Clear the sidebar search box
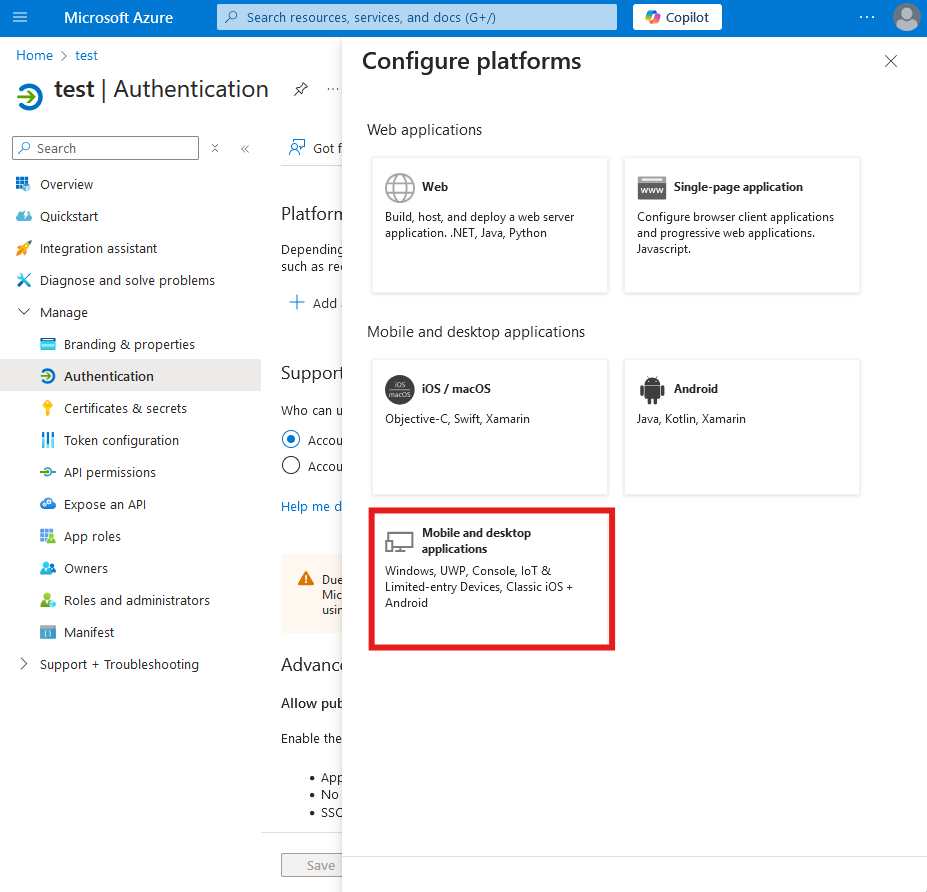 pos(214,148)
